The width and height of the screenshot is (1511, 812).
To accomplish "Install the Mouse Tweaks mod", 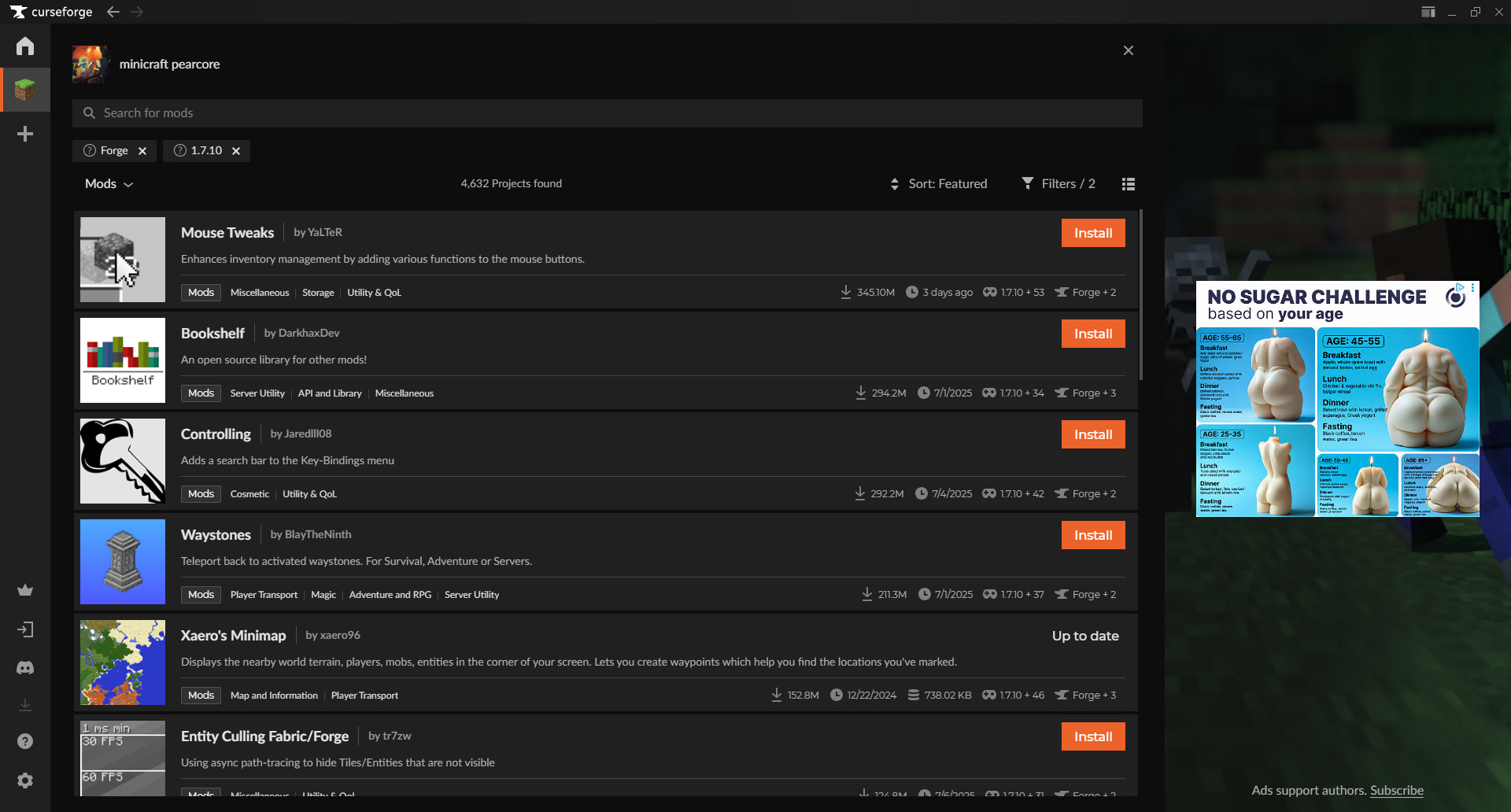I will [1092, 233].
